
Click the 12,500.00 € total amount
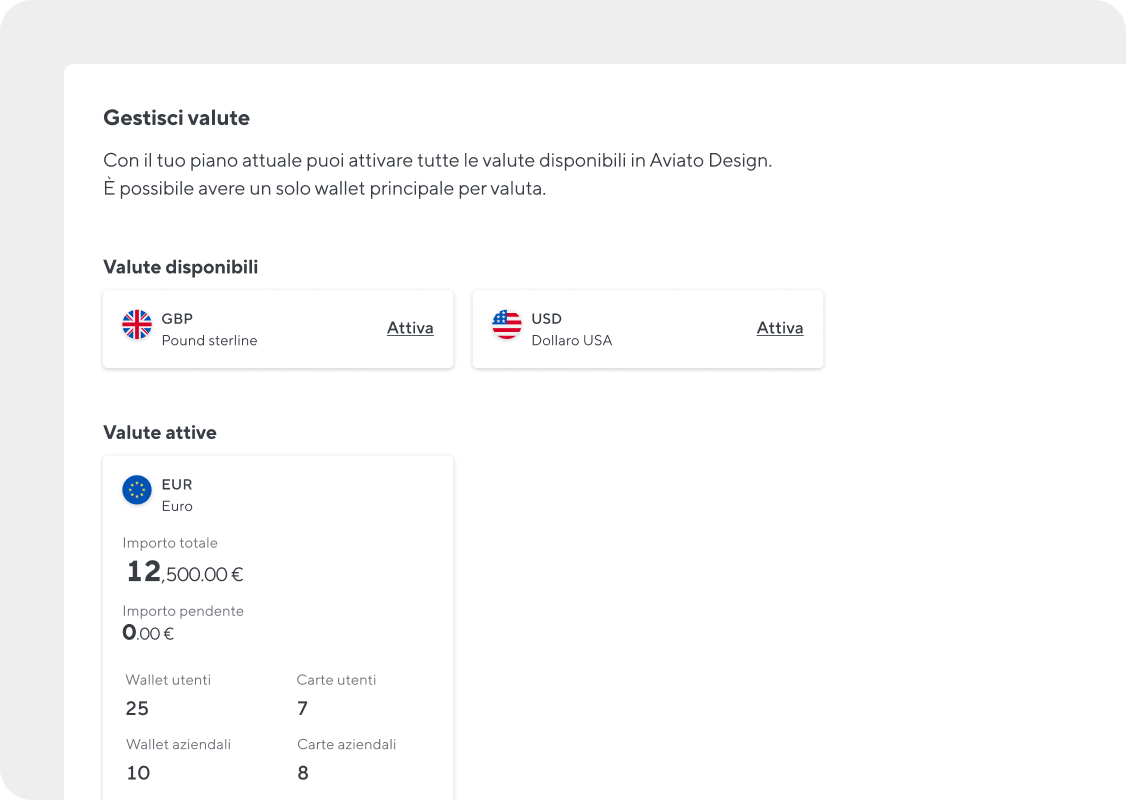[x=185, y=573]
